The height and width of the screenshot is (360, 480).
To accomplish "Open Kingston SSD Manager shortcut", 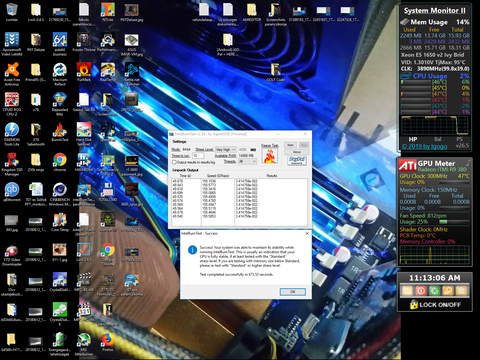I will [12, 164].
